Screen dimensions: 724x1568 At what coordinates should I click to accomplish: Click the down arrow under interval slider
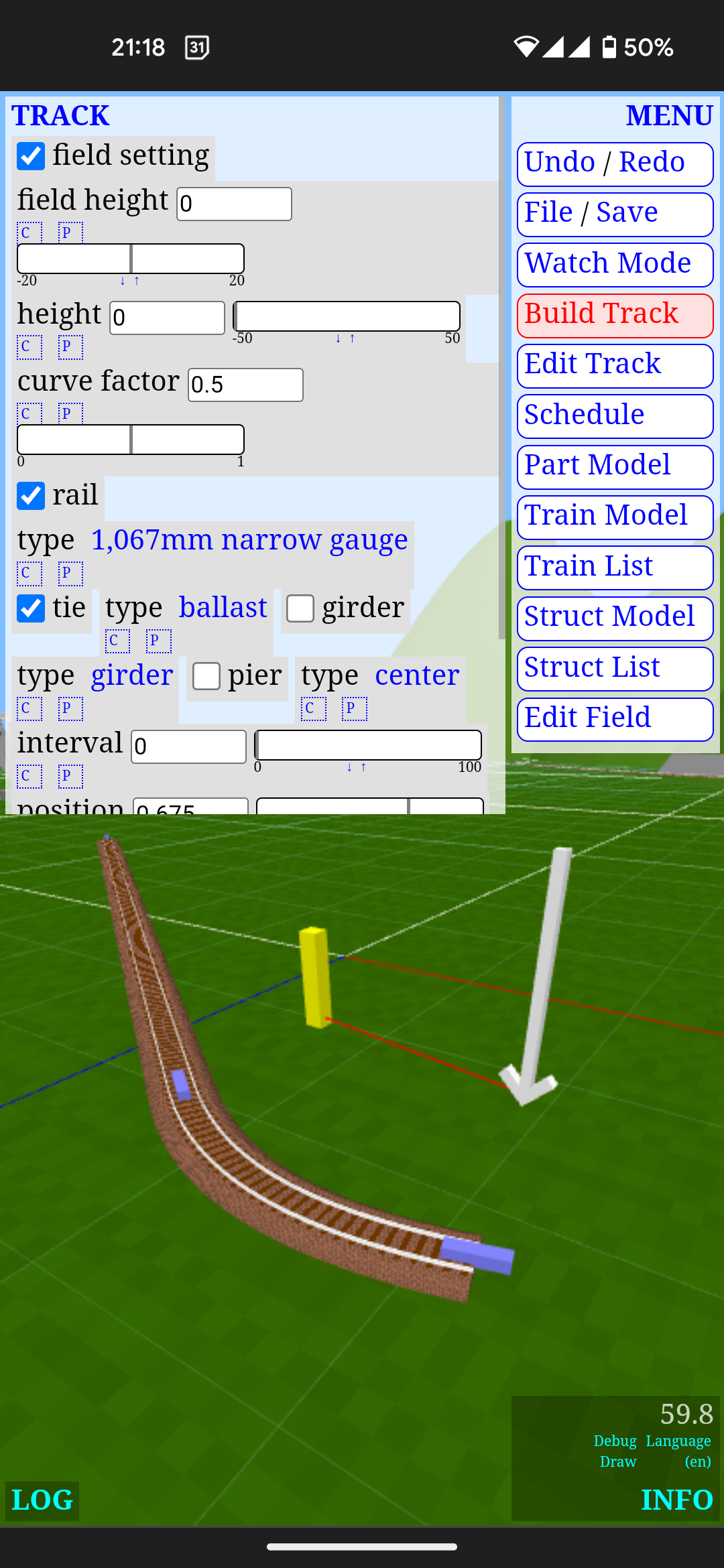[349, 768]
